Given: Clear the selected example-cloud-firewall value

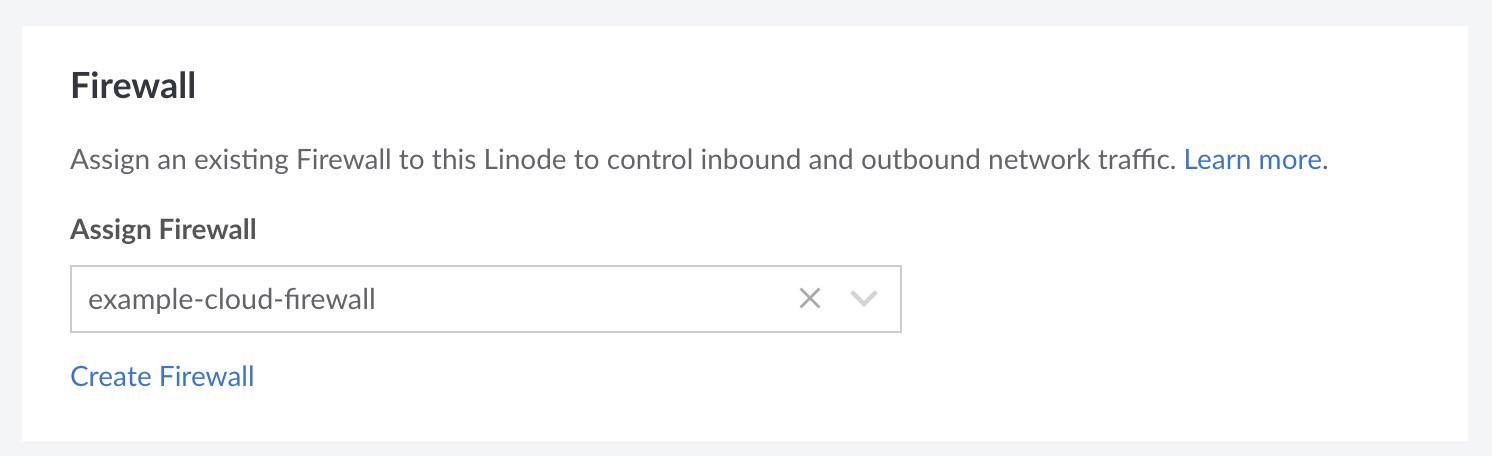Looking at the screenshot, I should coord(809,298).
